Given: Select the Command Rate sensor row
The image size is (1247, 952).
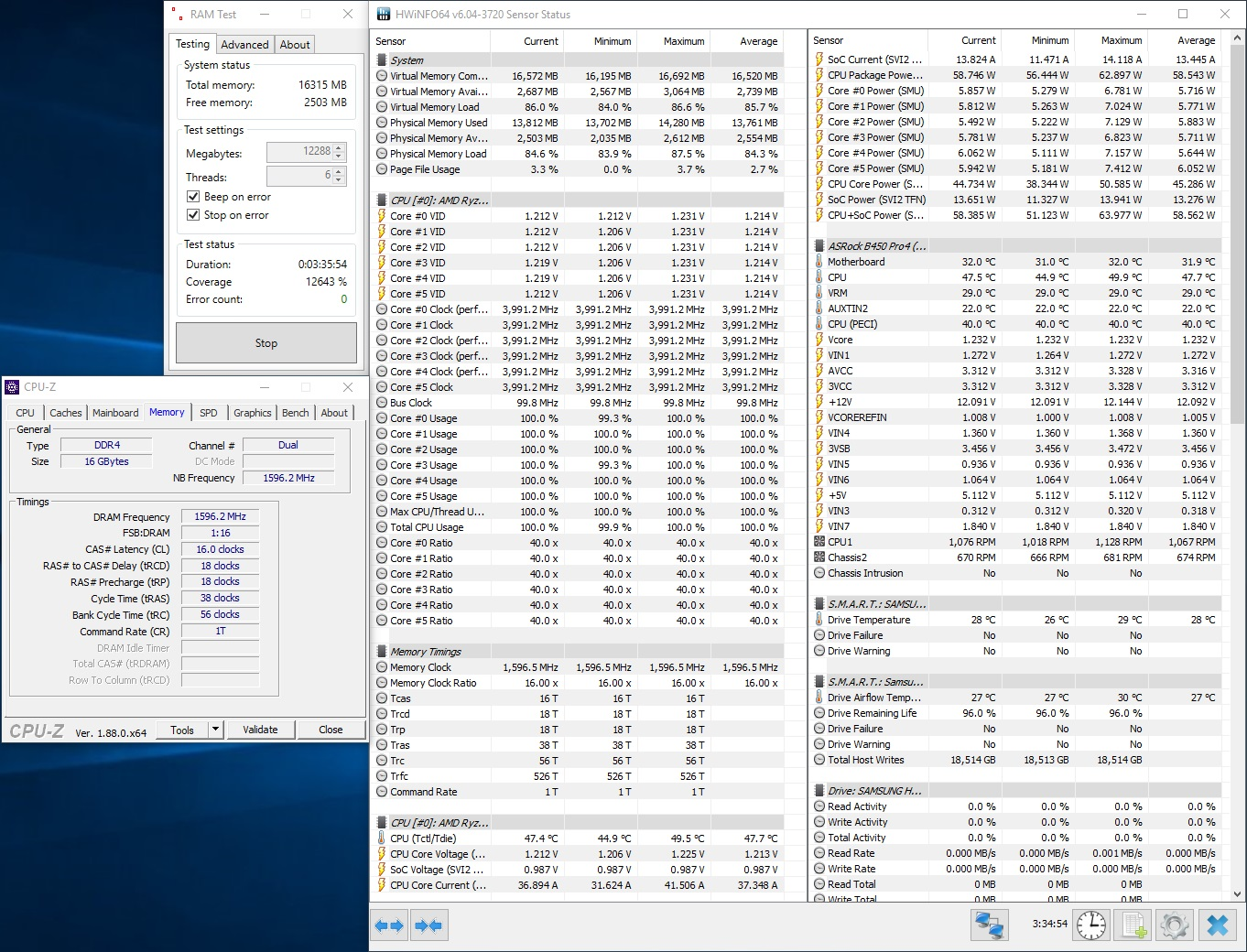Looking at the screenshot, I should pyautogui.click(x=578, y=792).
